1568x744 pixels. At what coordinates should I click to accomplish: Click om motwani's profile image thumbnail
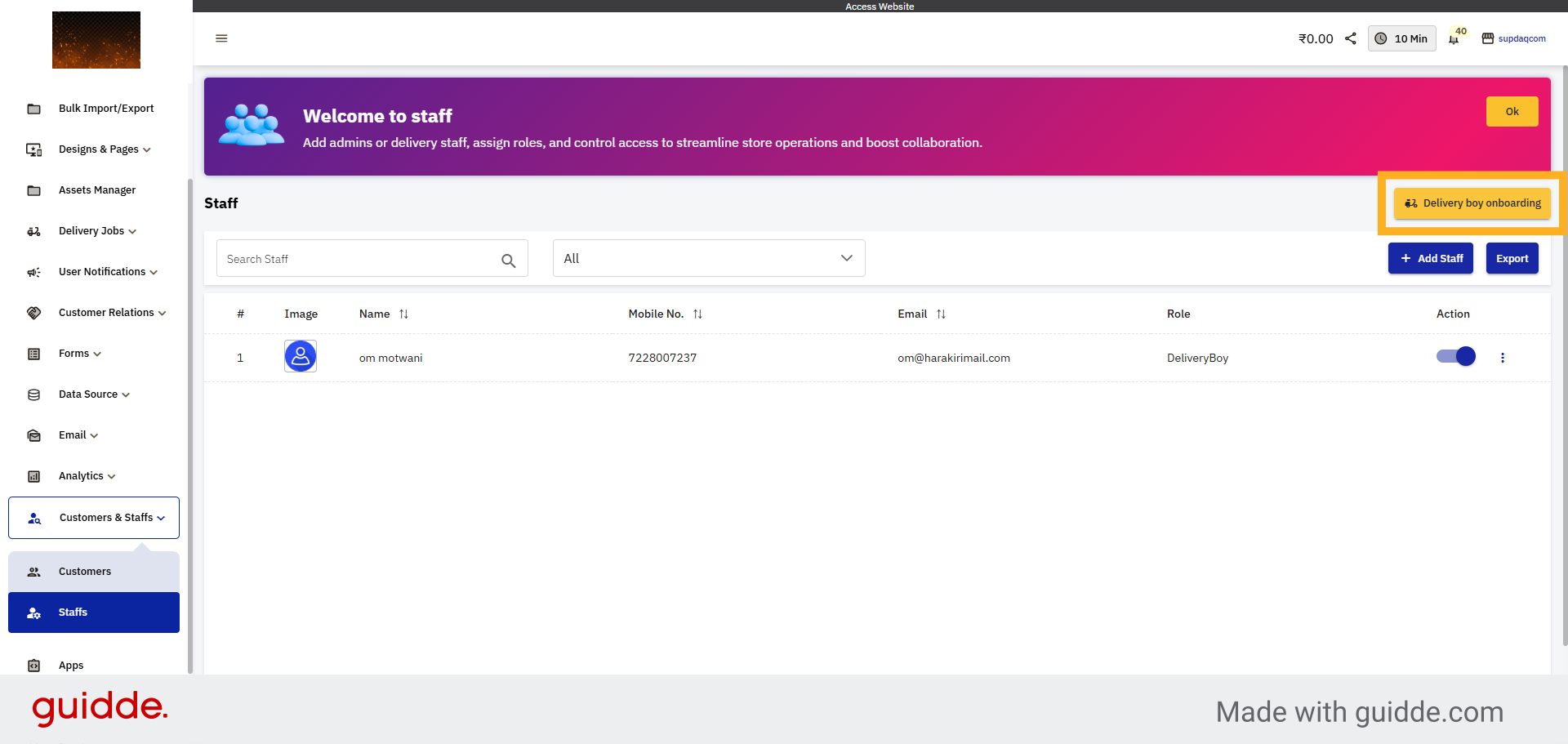(x=300, y=356)
